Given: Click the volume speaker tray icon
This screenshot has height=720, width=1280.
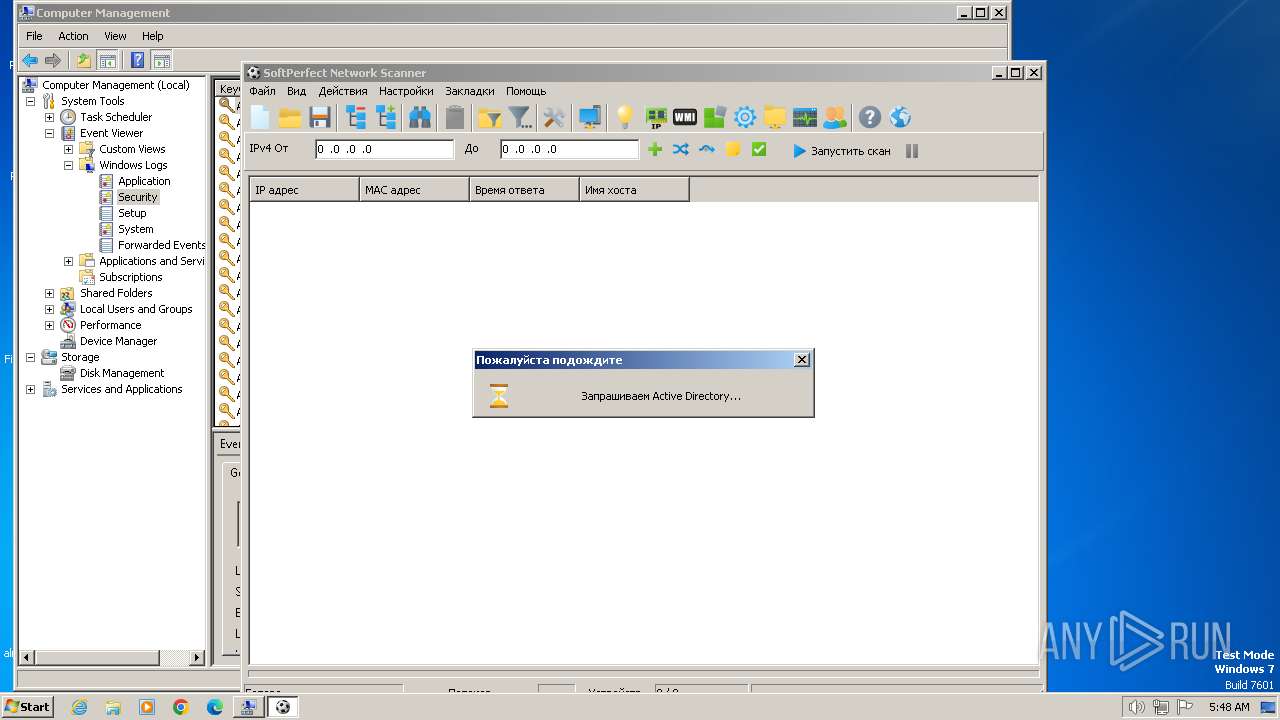Looking at the screenshot, I should 1136,707.
